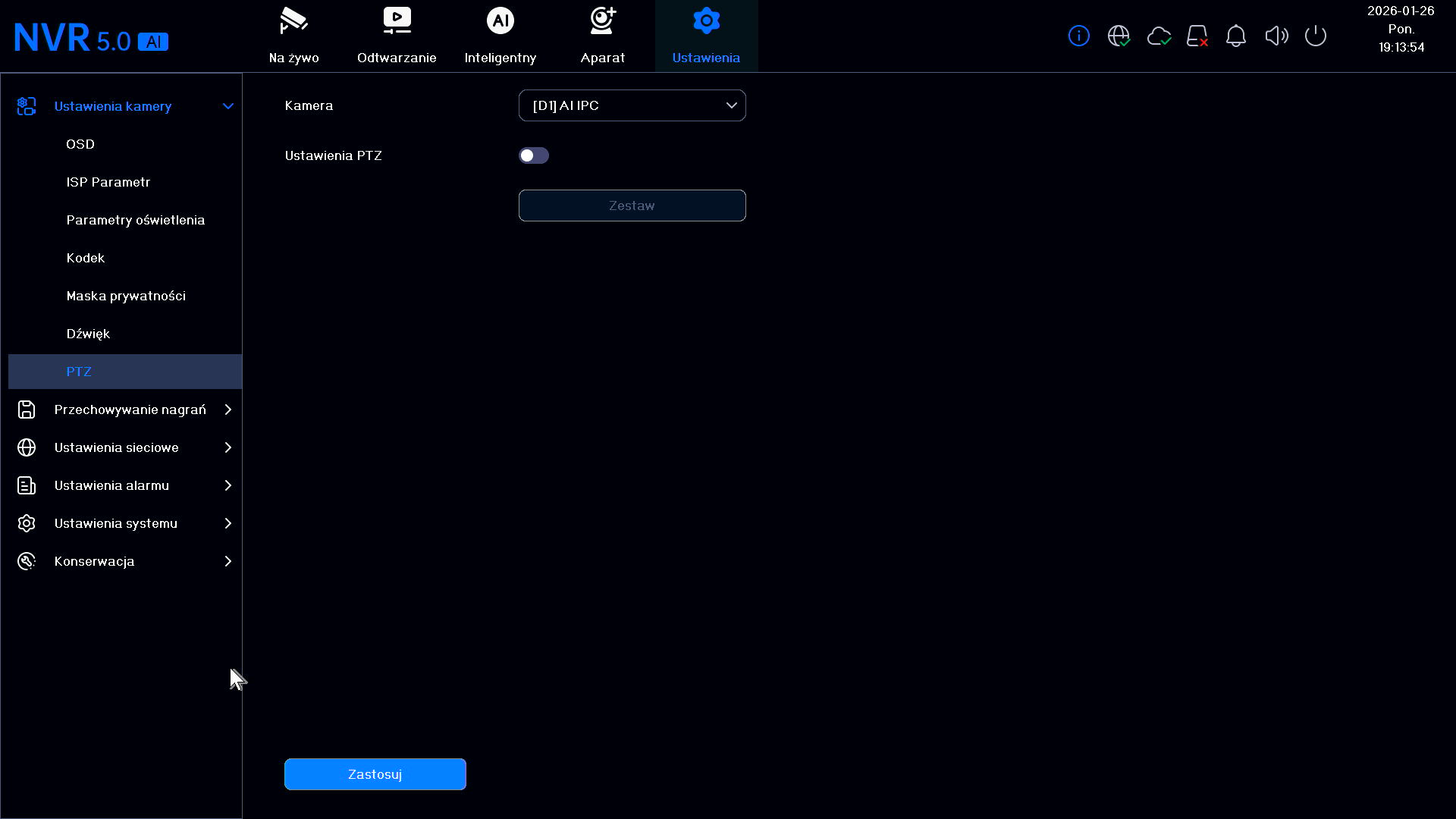
Task: Open the alarm notifications bell icon
Action: (1236, 36)
